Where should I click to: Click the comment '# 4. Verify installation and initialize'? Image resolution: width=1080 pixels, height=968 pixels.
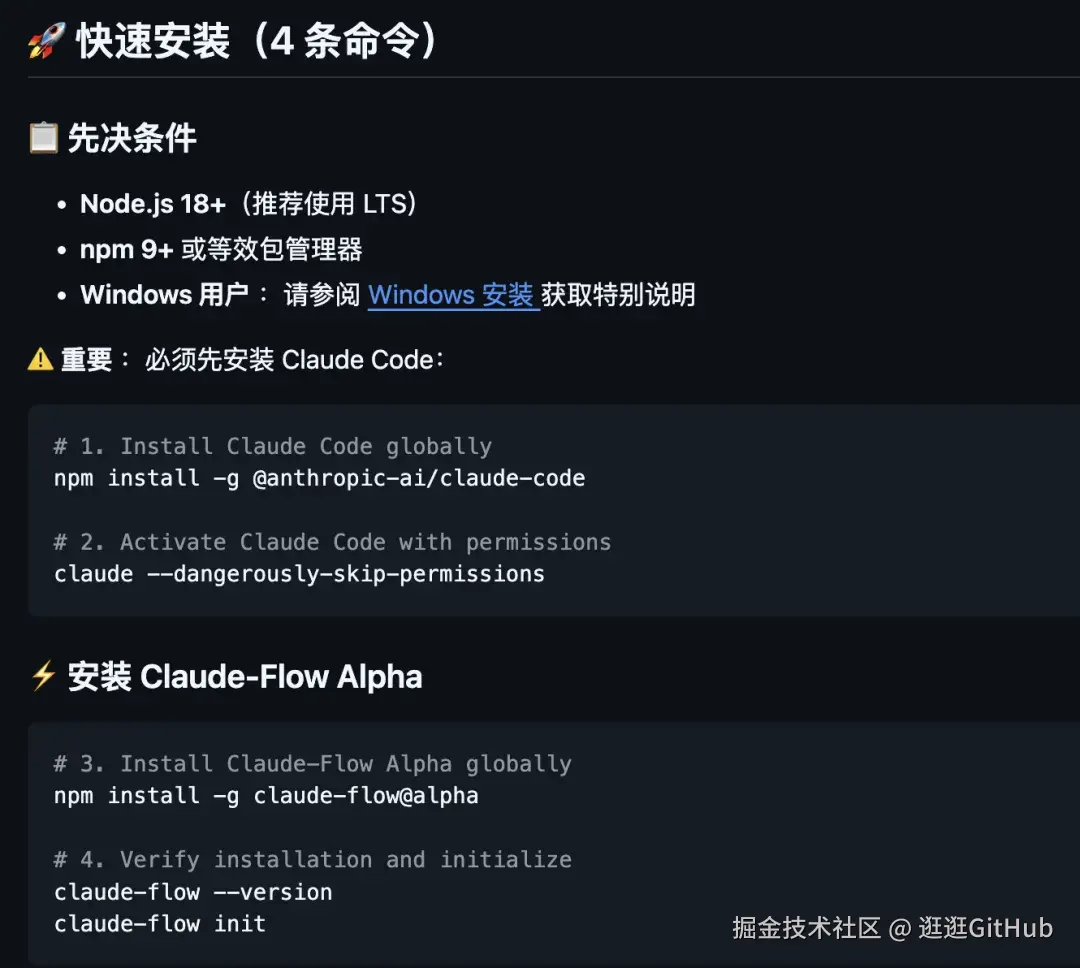[312, 860]
